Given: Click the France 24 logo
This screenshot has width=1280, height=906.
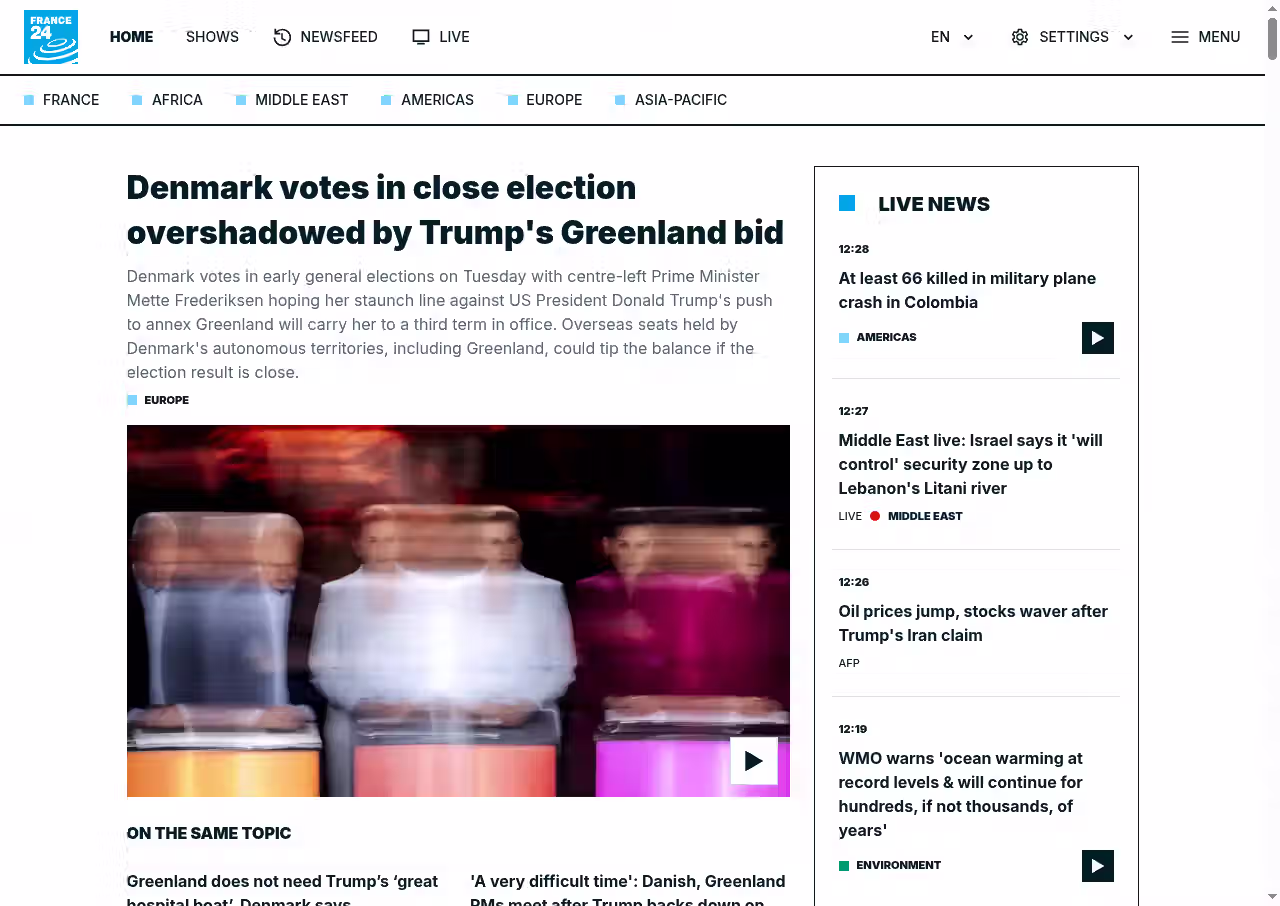Looking at the screenshot, I should point(51,37).
